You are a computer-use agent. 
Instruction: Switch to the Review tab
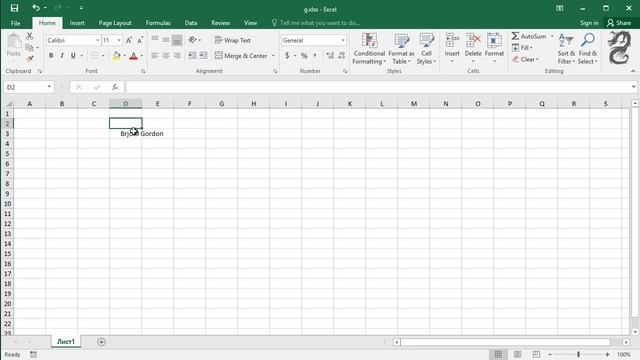coord(220,23)
